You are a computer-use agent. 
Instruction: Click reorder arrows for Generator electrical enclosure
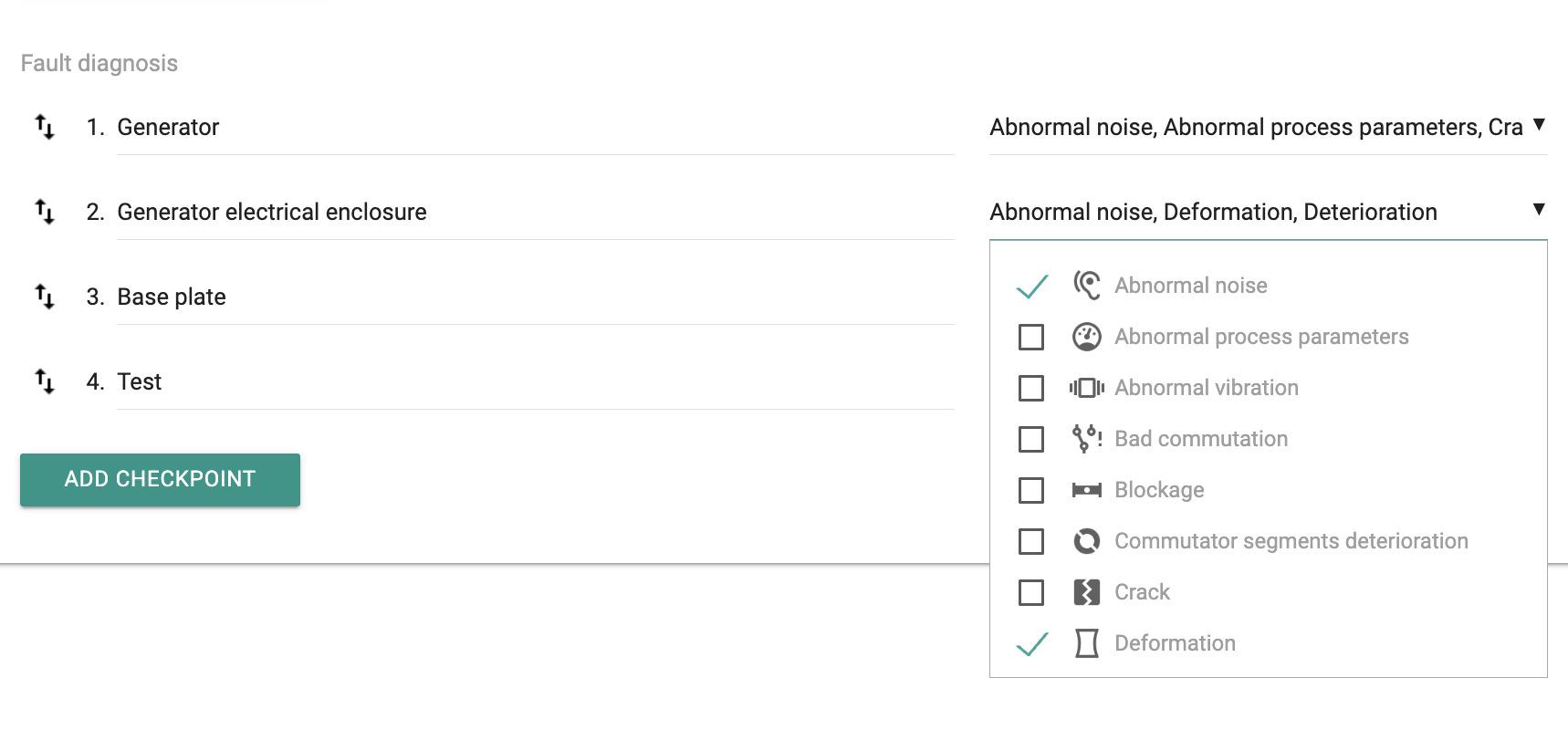point(44,212)
